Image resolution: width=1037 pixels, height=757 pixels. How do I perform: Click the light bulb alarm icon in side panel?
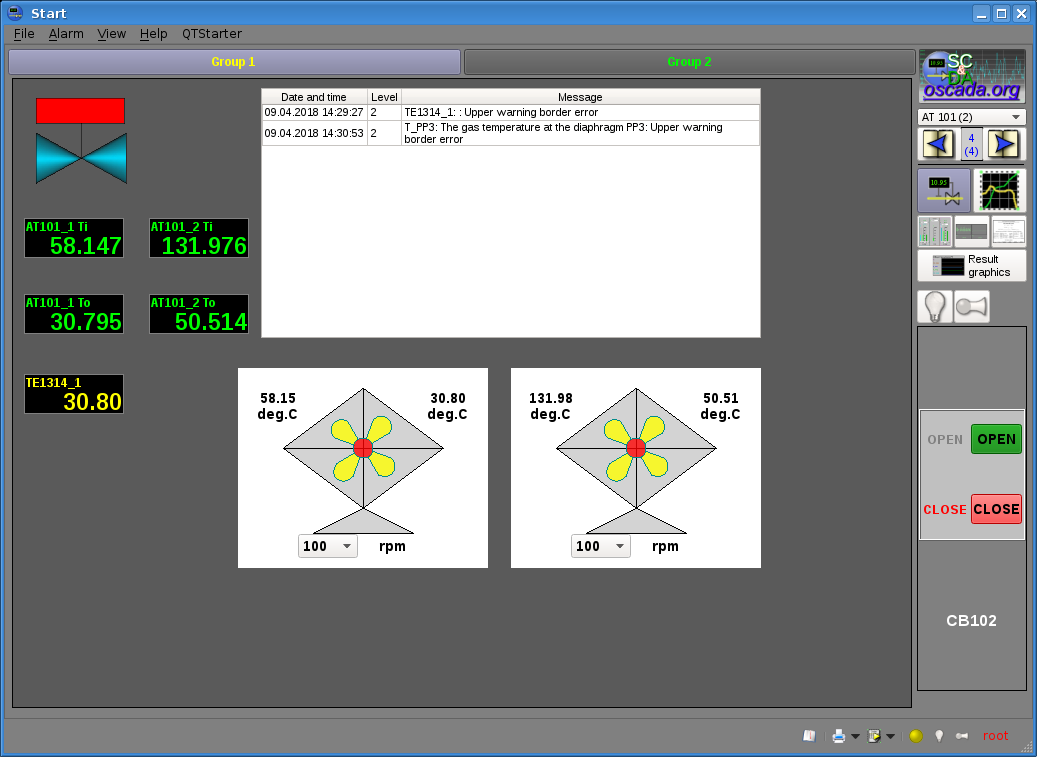pos(934,307)
